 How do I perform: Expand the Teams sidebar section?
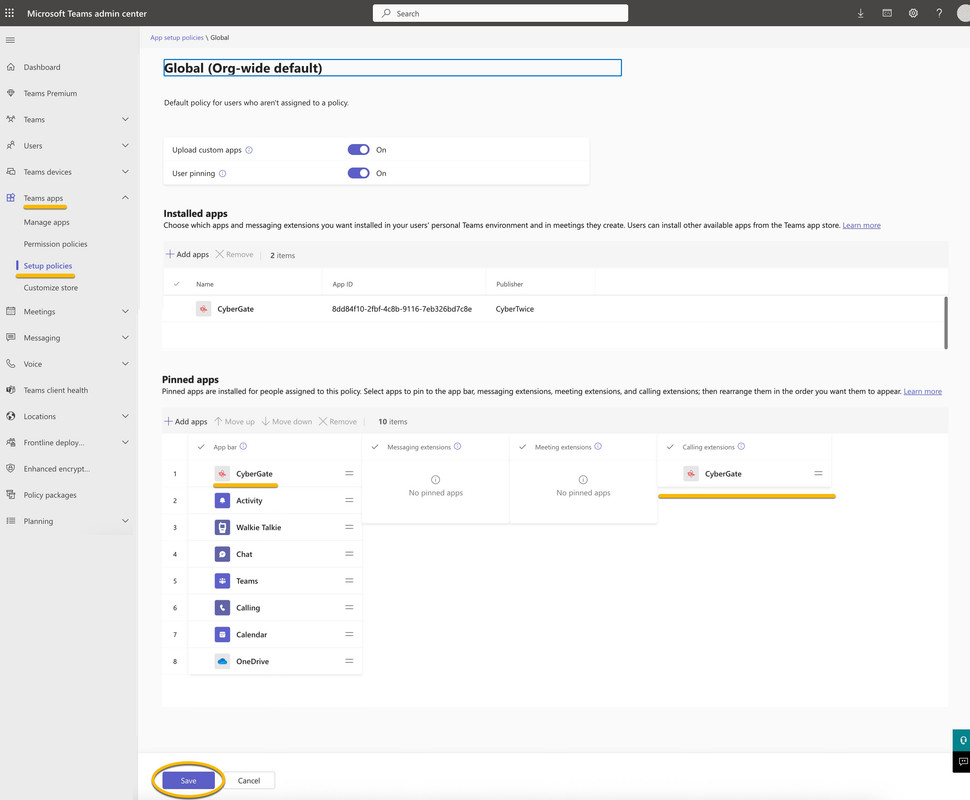(x=125, y=119)
